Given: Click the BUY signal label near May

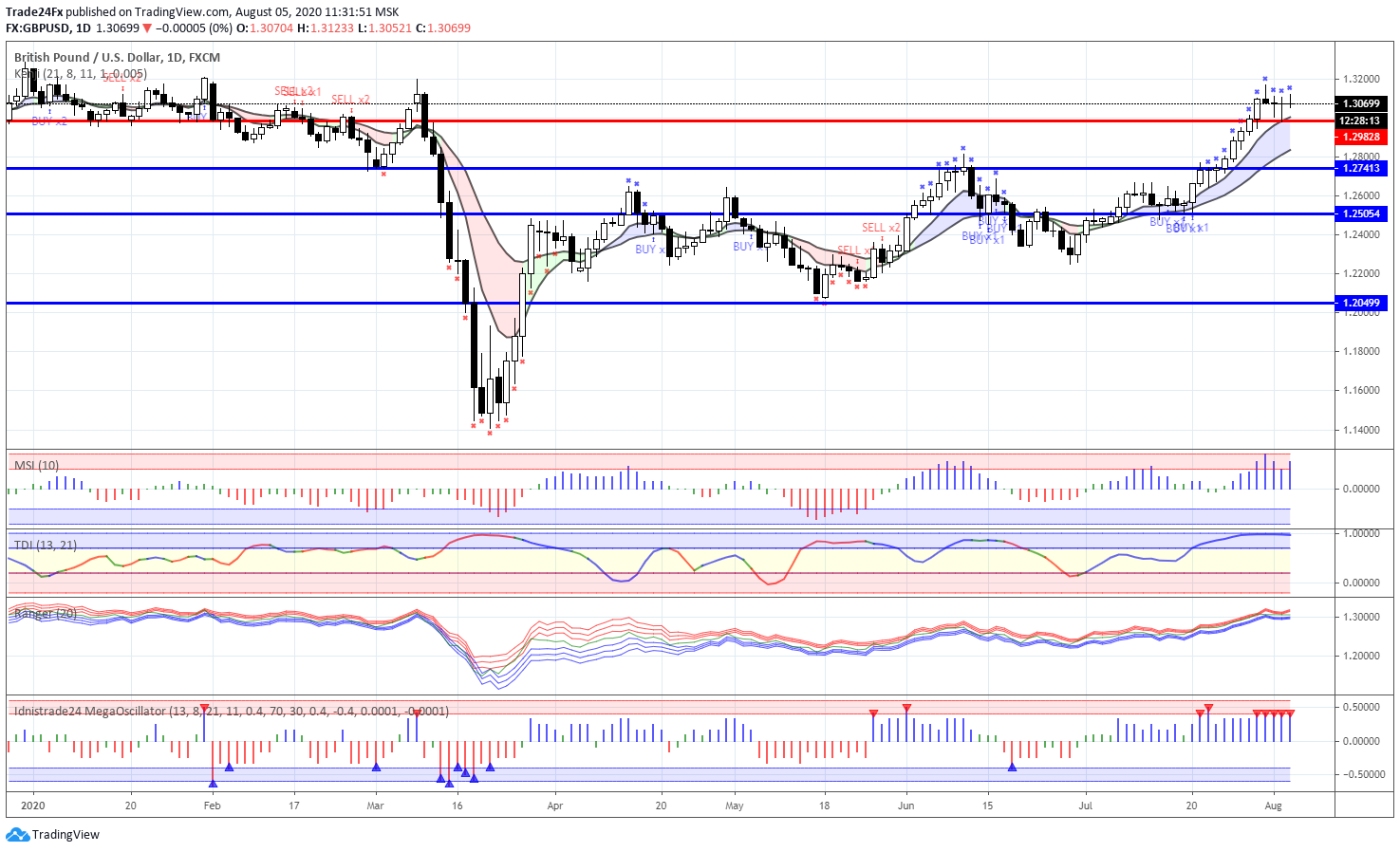Looking at the screenshot, I should click(743, 247).
